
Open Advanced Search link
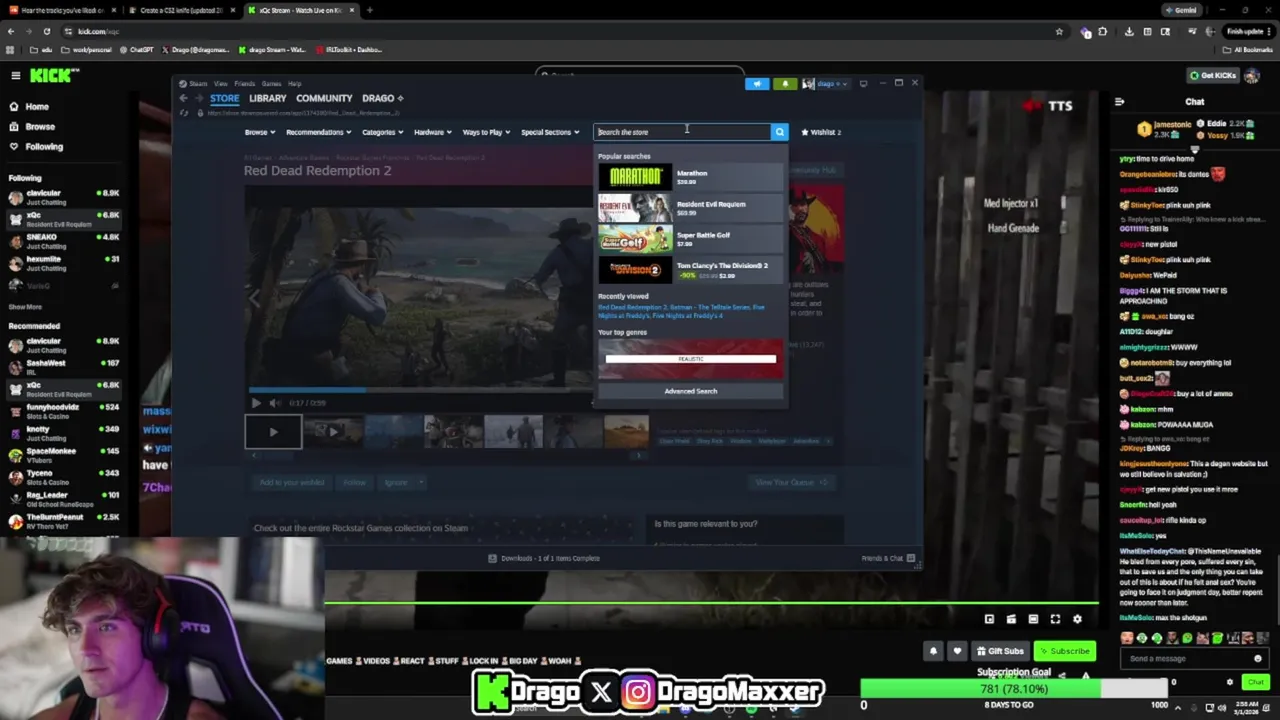coord(690,391)
